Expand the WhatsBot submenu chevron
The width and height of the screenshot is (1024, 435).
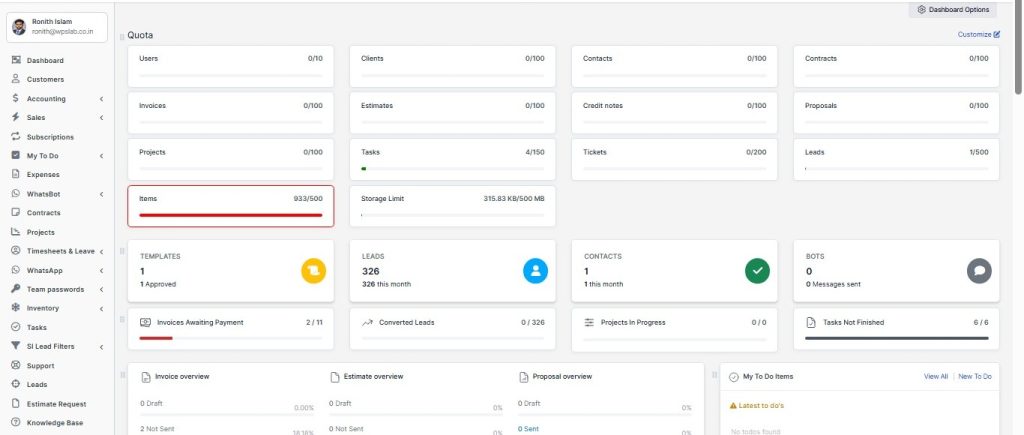pyautogui.click(x=101, y=194)
